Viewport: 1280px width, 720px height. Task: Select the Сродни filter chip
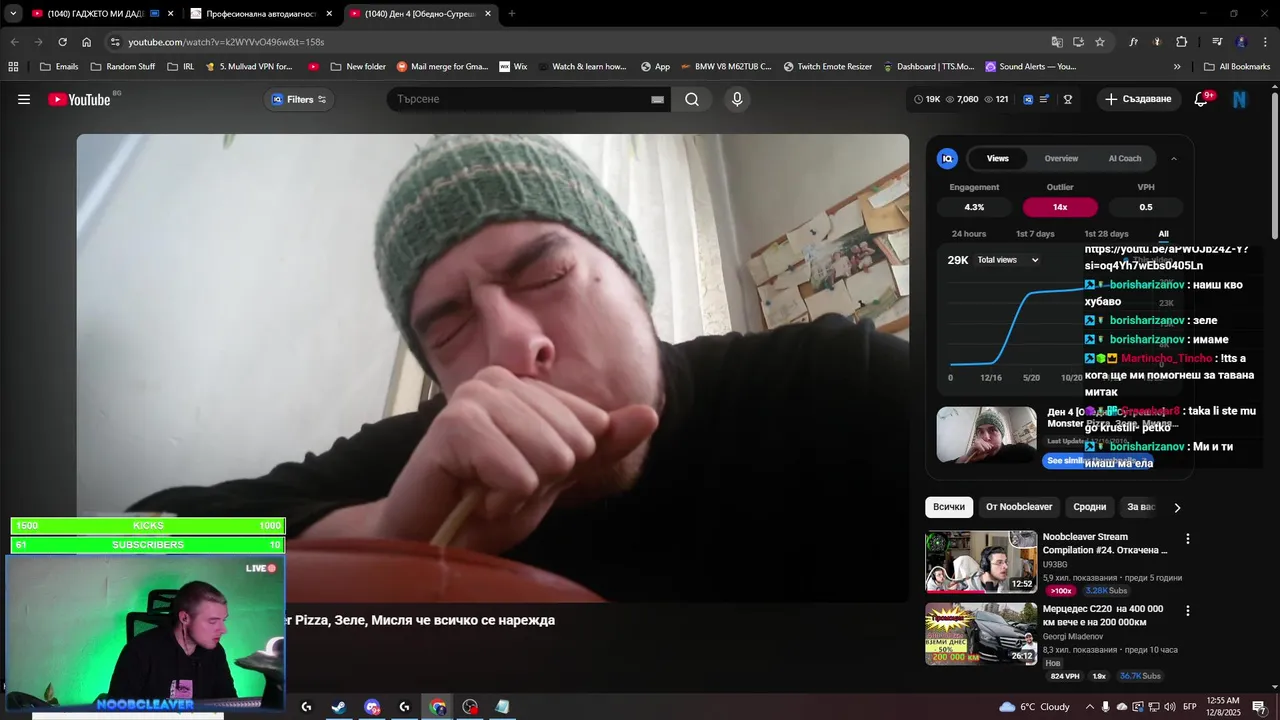[x=1090, y=507]
